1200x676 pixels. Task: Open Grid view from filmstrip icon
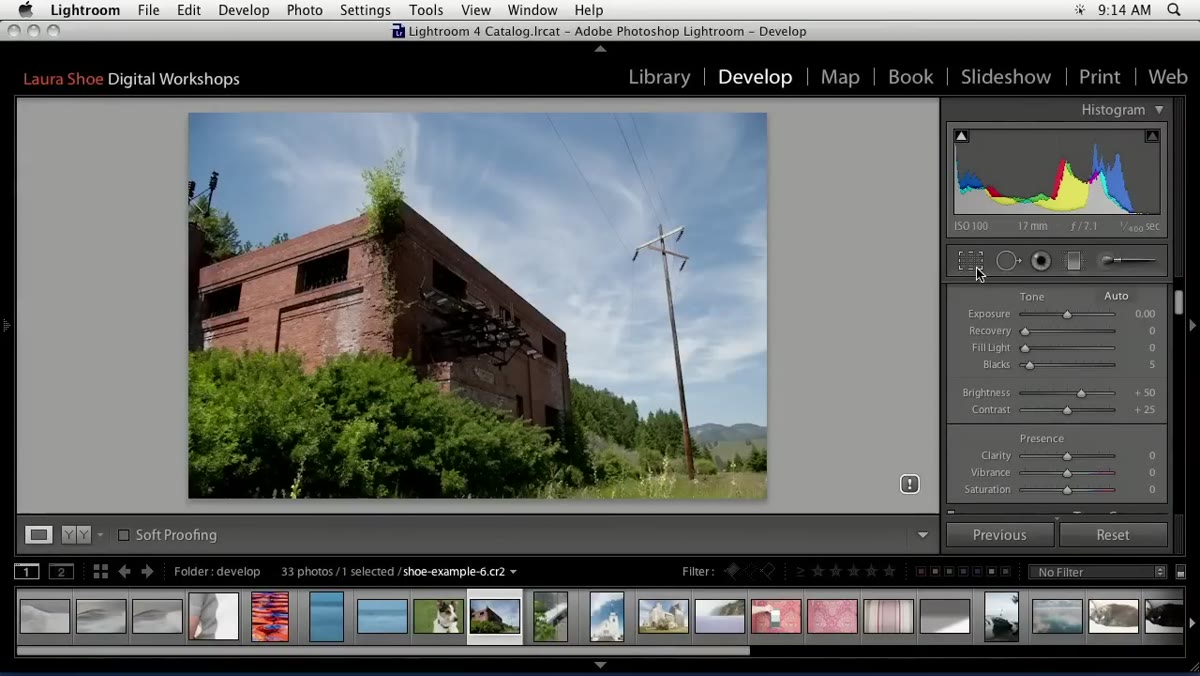click(x=100, y=572)
